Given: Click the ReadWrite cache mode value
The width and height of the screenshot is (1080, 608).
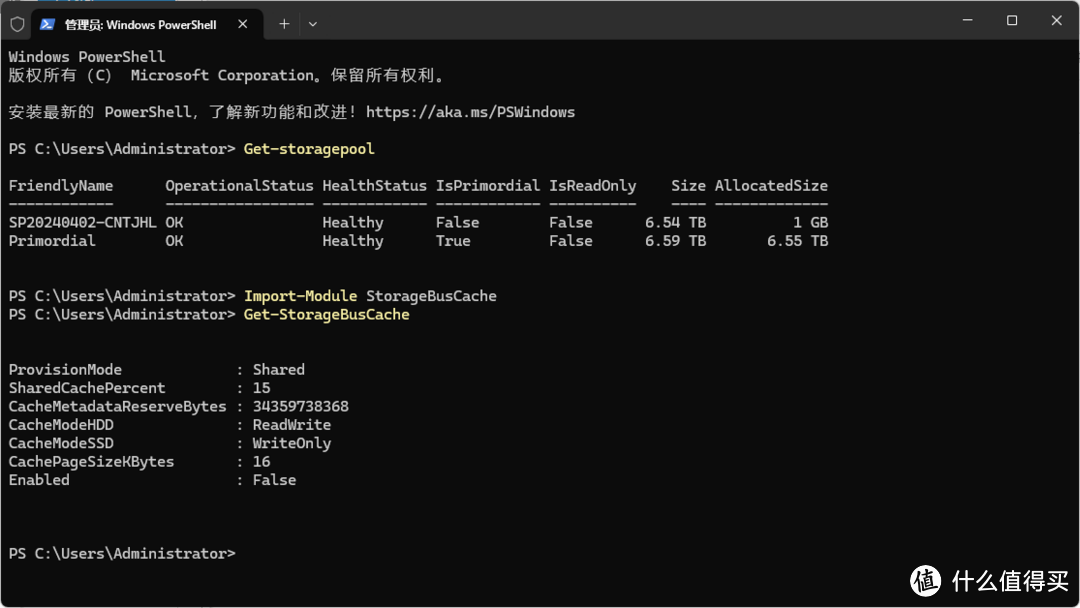Looking at the screenshot, I should coord(291,425).
